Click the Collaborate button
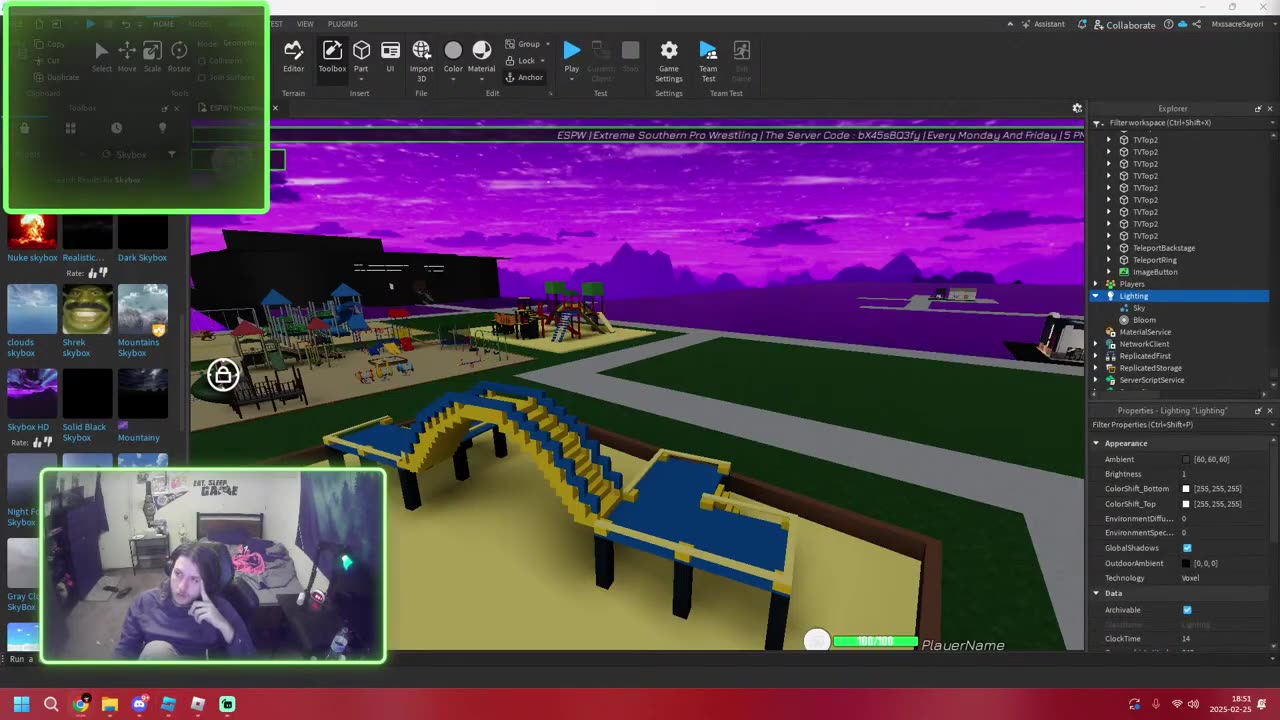The width and height of the screenshot is (1280, 720). pos(1124,24)
